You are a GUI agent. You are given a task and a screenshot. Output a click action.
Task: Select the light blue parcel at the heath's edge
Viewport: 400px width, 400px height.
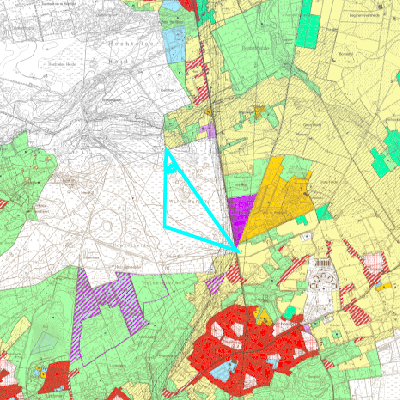tap(174, 45)
